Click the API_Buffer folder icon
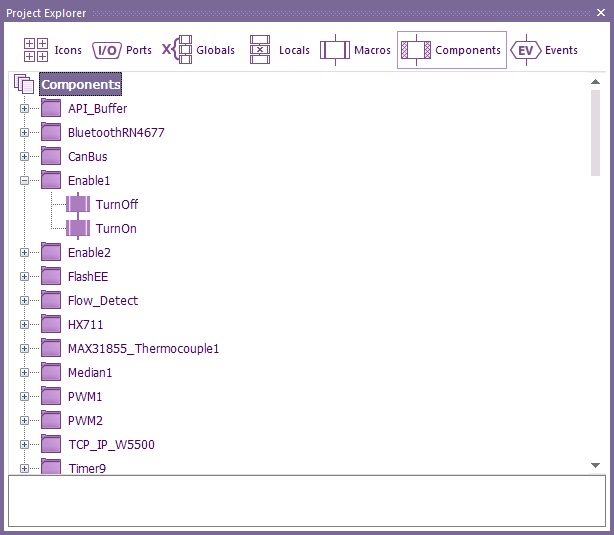Screen dimensions: 614x535 [51, 108]
